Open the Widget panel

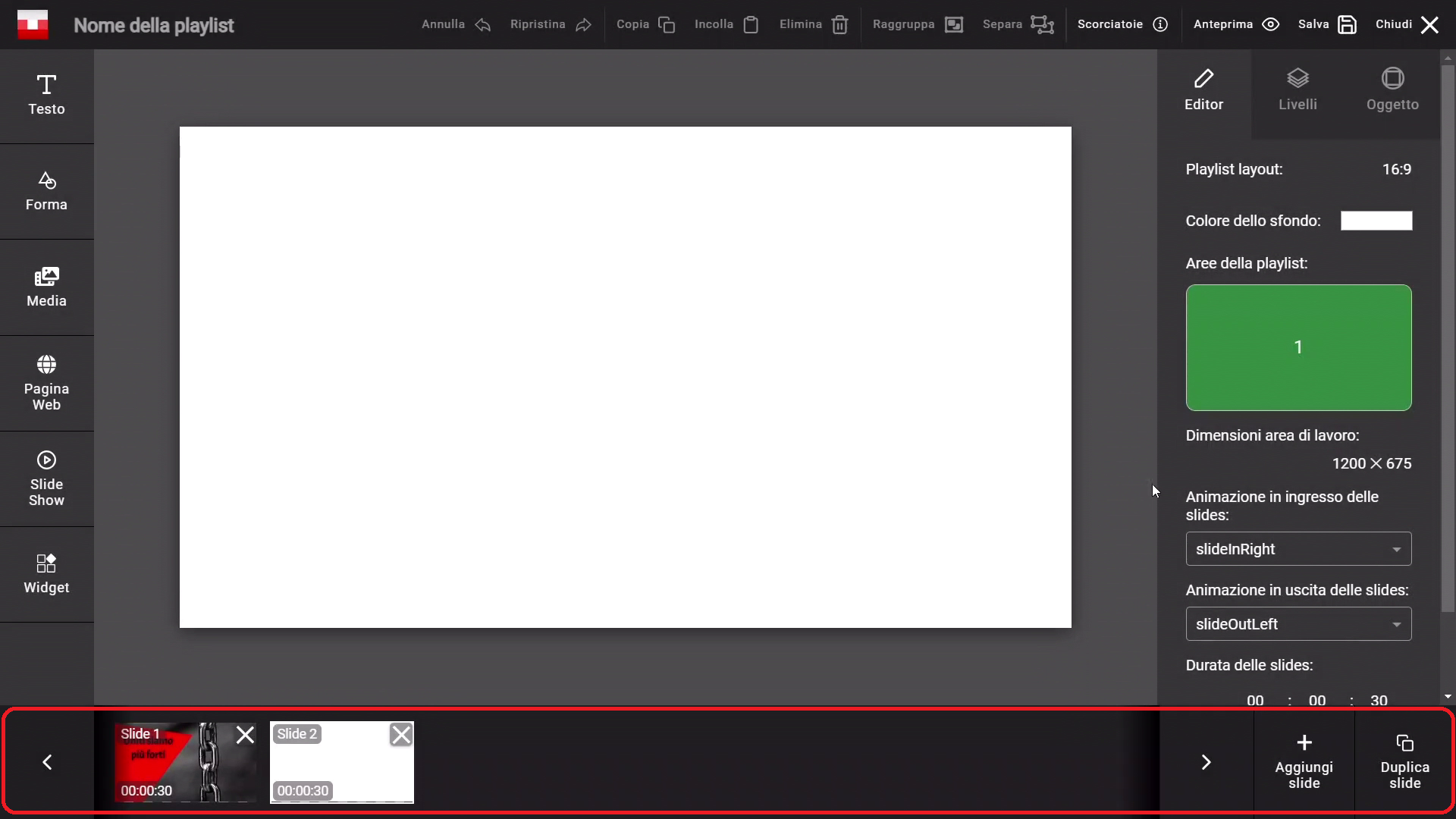46,574
